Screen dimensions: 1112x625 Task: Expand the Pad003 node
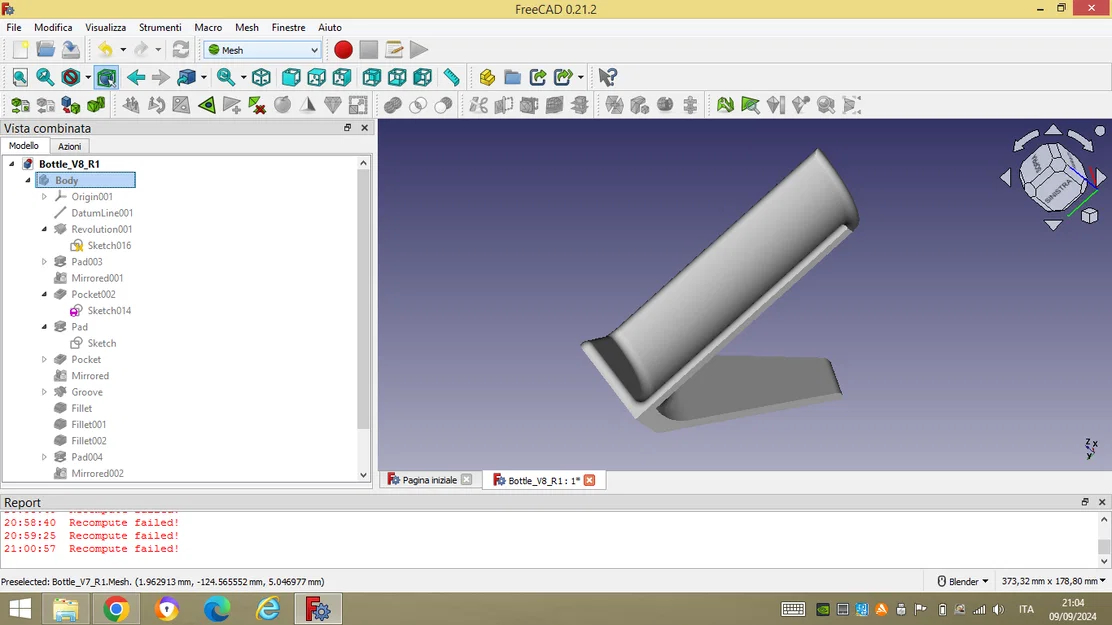(44, 262)
